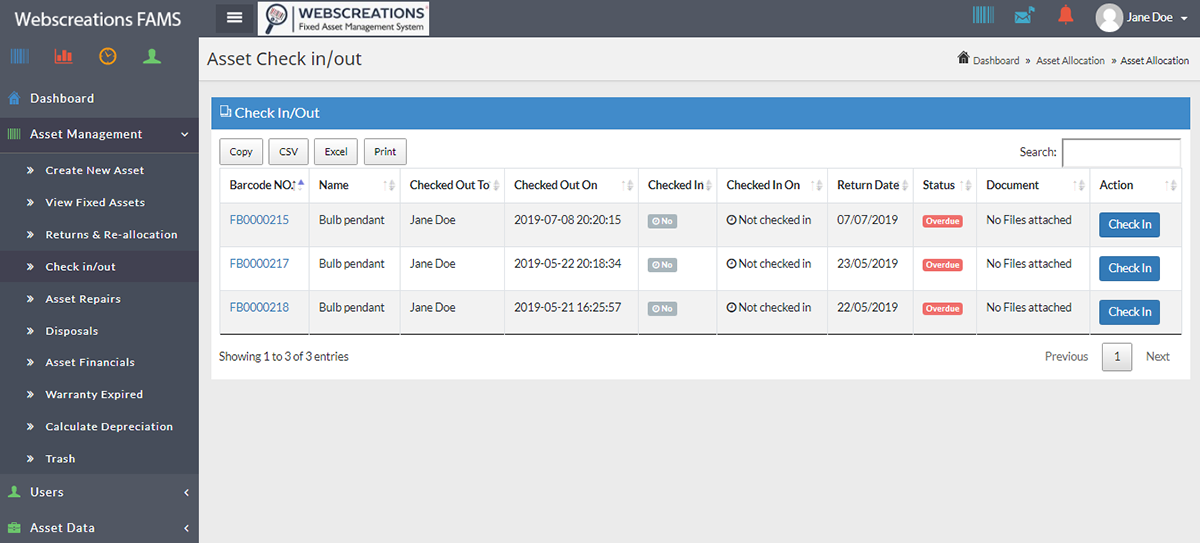Click the home icon in breadcrumb
The height and width of the screenshot is (543, 1200).
click(963, 58)
